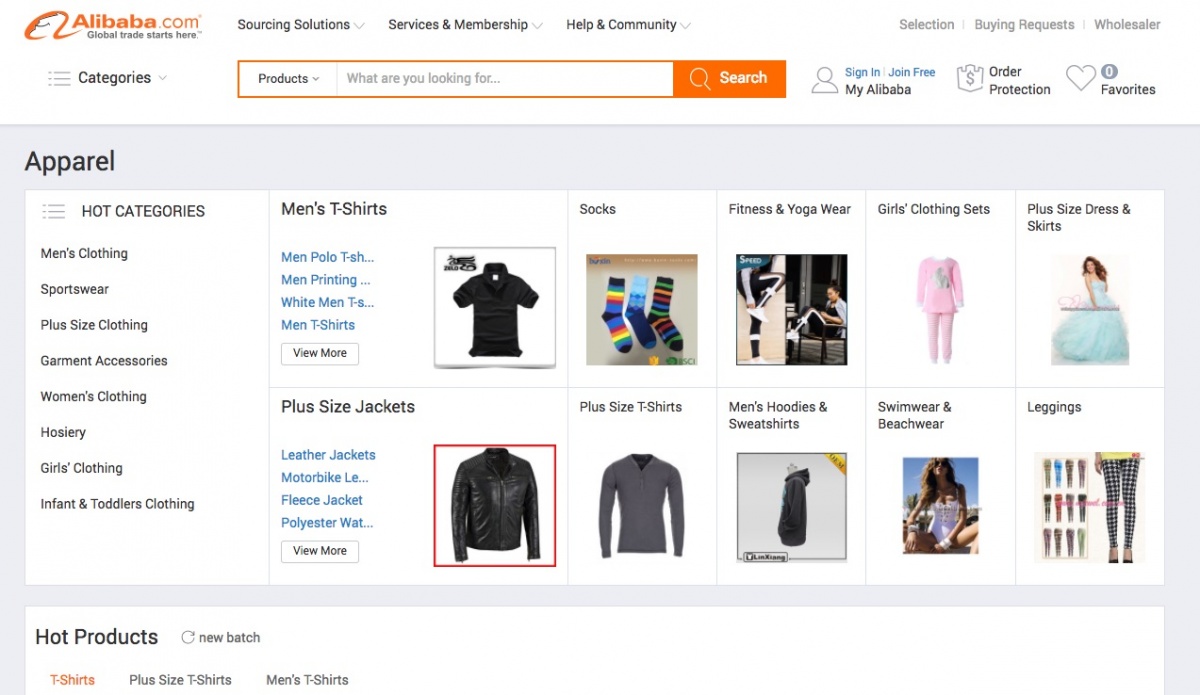Click the Hot Categories list icon
The image size is (1200, 695).
click(x=54, y=211)
